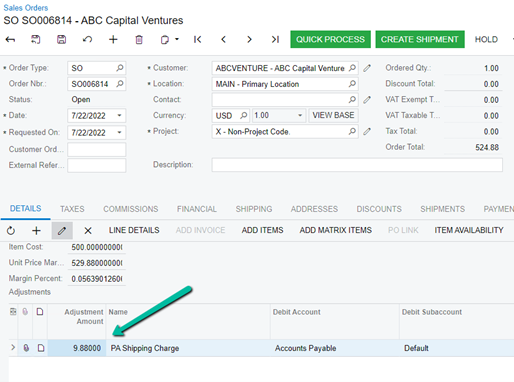Edit the Customer with pencil icon
Image resolution: width=514 pixels, height=382 pixels.
coord(367,68)
